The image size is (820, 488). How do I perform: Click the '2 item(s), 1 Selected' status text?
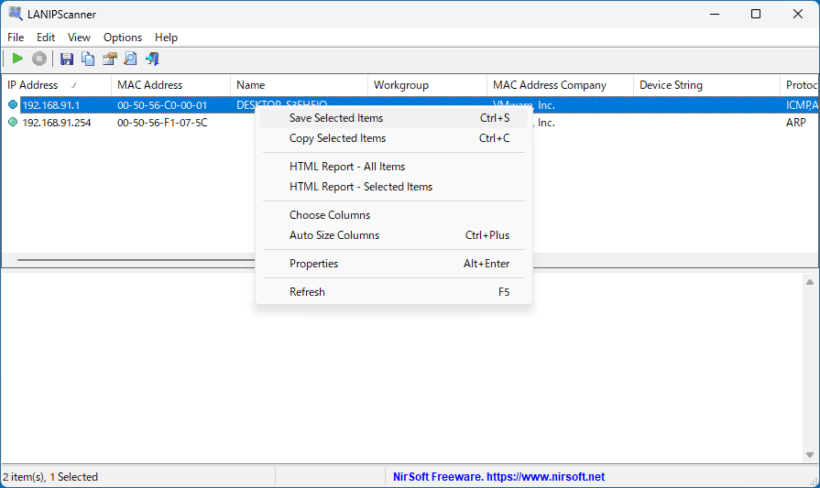click(50, 477)
